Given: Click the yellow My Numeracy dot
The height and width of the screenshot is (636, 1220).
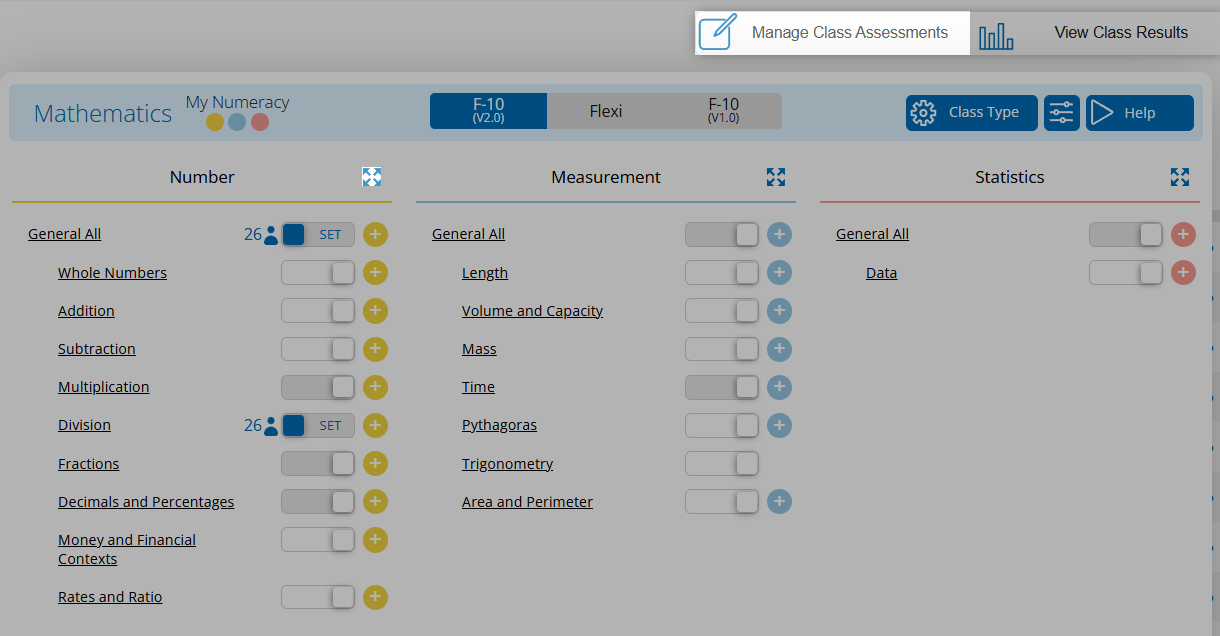Looking at the screenshot, I should click(215, 123).
